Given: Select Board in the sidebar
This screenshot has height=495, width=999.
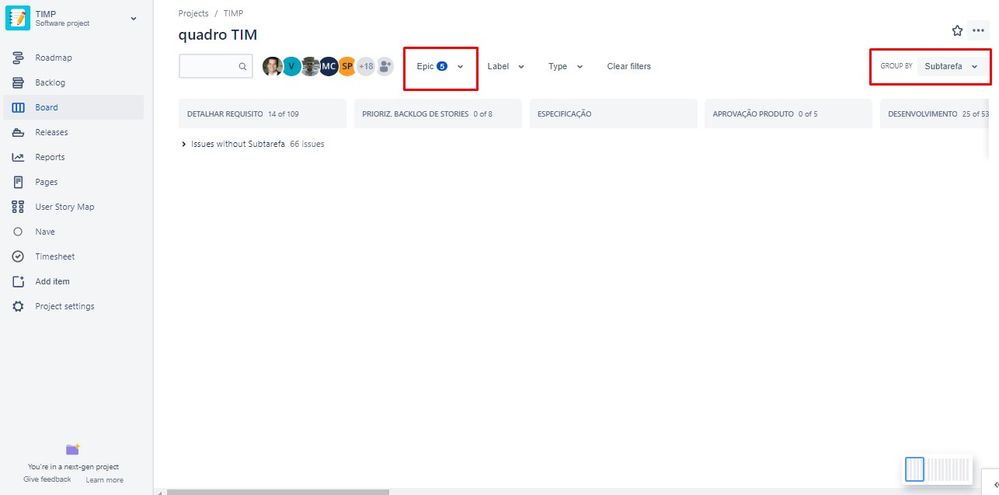Looking at the screenshot, I should (73, 108).
